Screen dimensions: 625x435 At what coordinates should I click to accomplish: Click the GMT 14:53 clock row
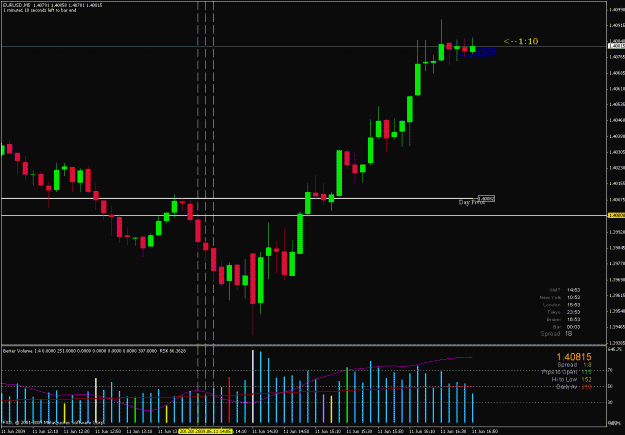point(564,290)
